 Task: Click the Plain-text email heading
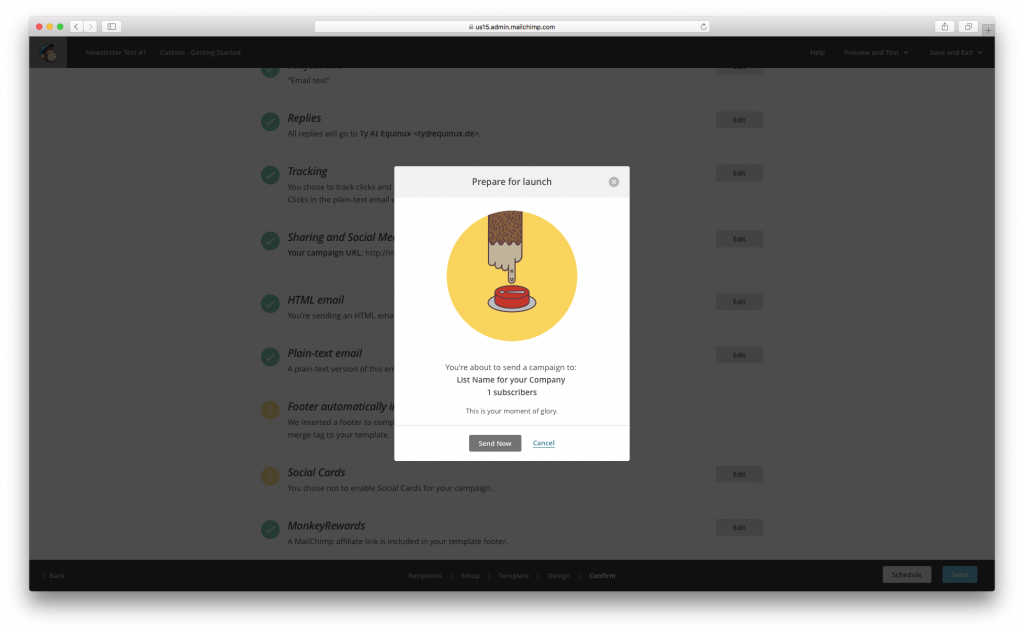click(325, 353)
